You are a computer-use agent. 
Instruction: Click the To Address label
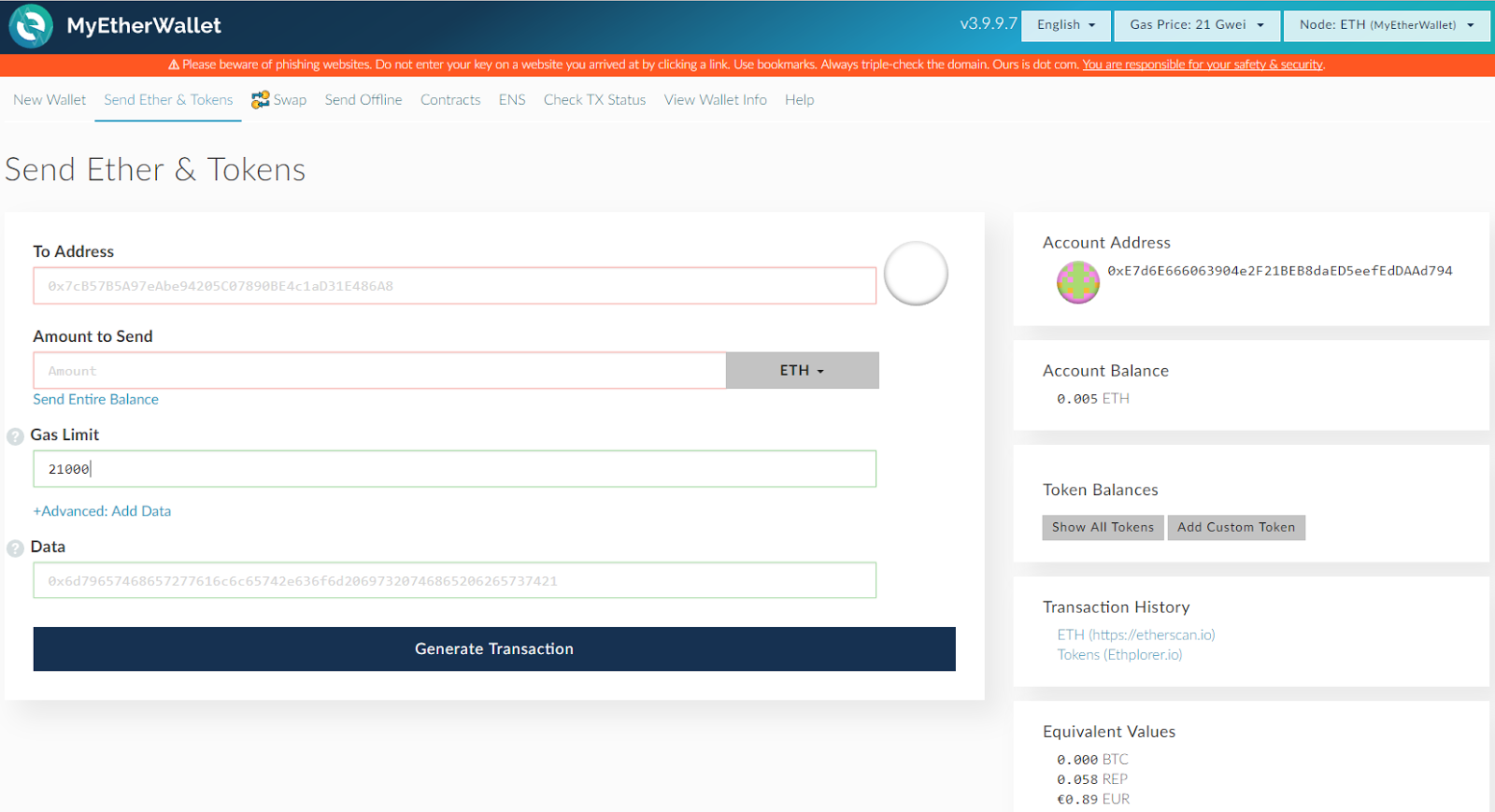[73, 251]
